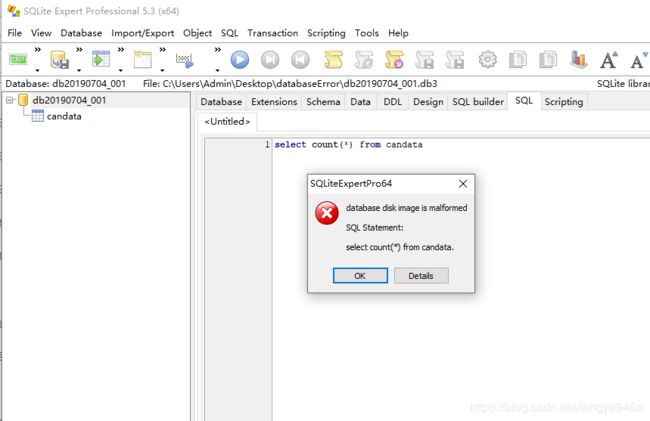Click the database save icon in toolbar

(x=60, y=60)
